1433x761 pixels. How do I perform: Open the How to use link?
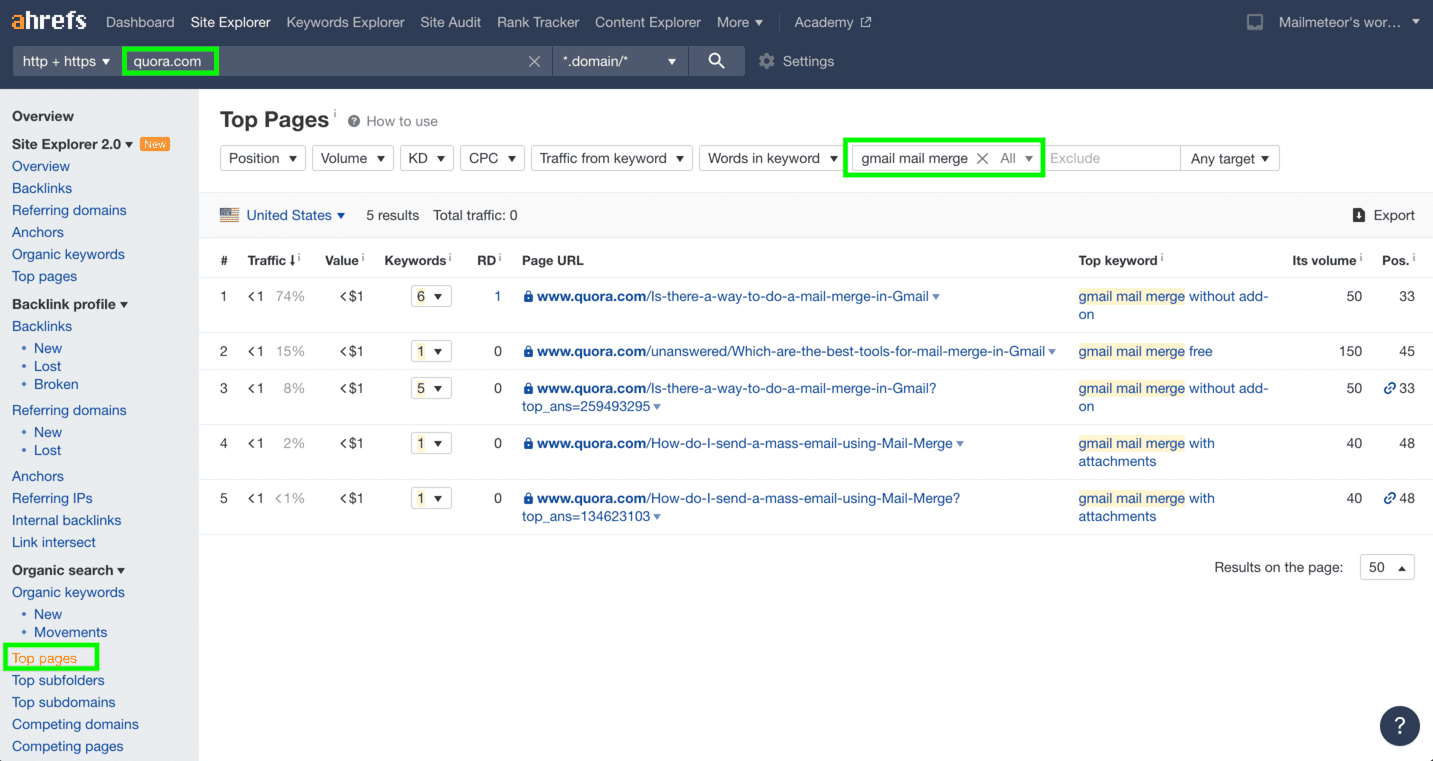coord(402,121)
